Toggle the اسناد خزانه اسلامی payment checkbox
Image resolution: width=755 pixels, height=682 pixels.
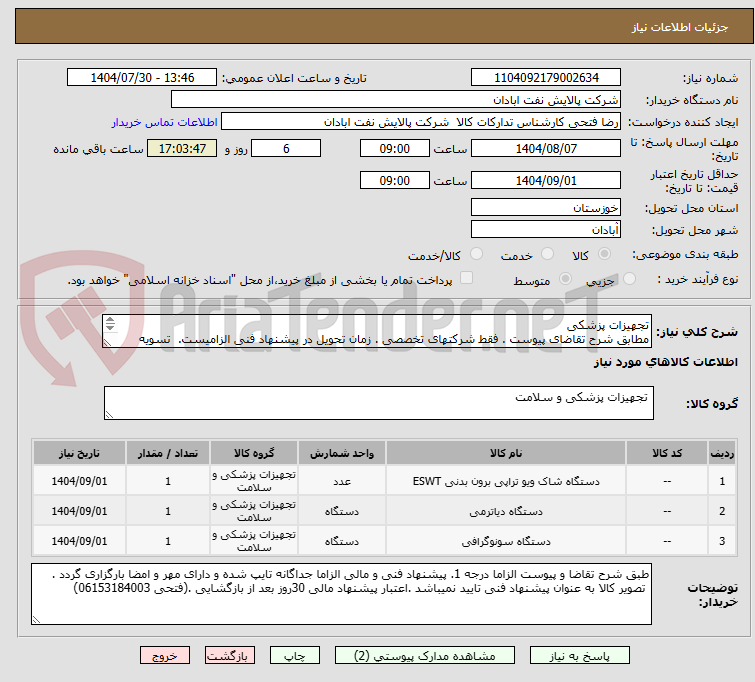[466, 277]
